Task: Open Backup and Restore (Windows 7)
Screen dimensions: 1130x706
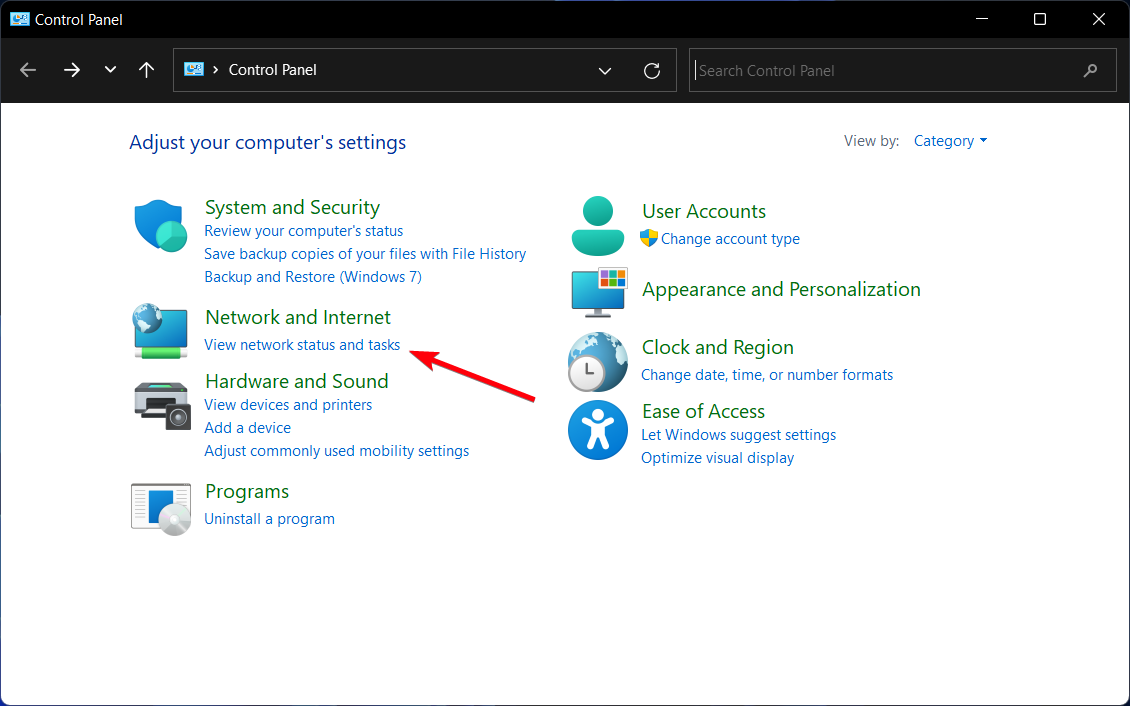Action: [x=313, y=277]
